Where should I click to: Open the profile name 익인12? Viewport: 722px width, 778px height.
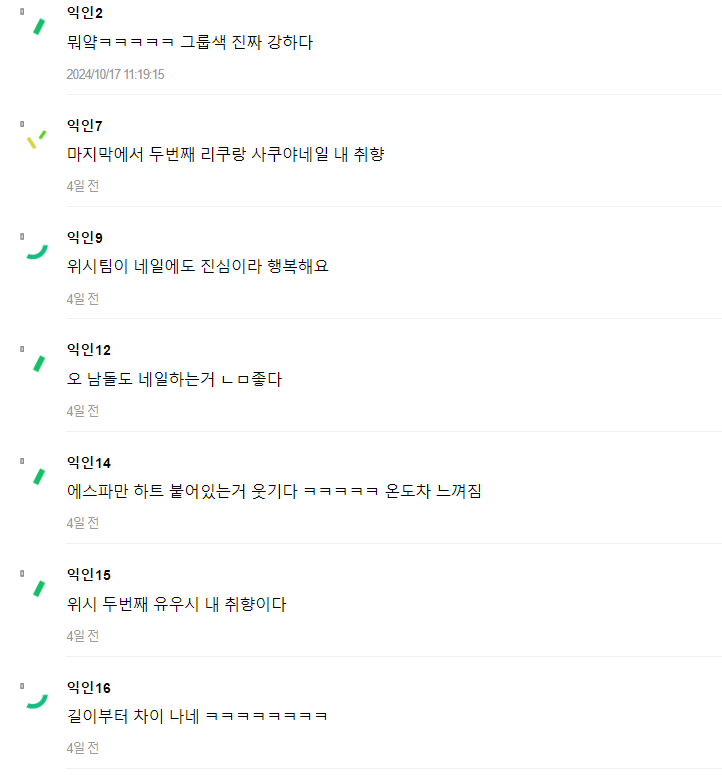[x=89, y=349]
